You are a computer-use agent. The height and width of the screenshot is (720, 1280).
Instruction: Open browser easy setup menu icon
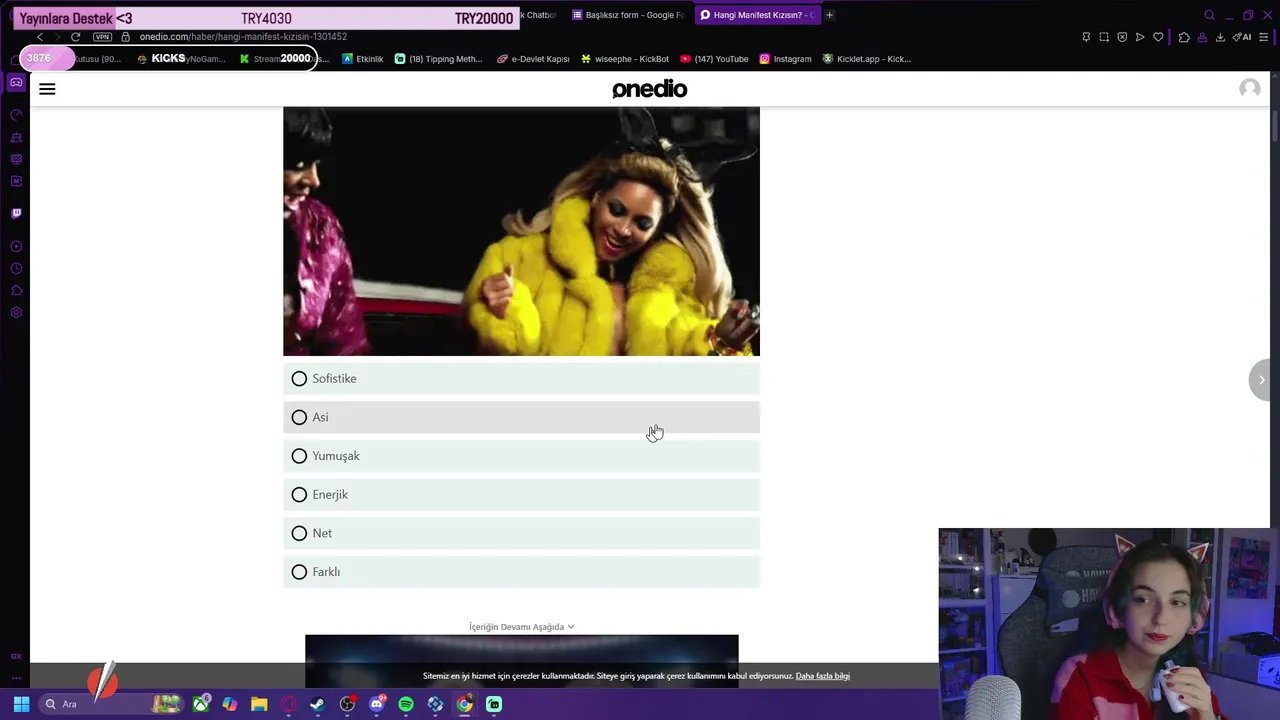[1264, 37]
